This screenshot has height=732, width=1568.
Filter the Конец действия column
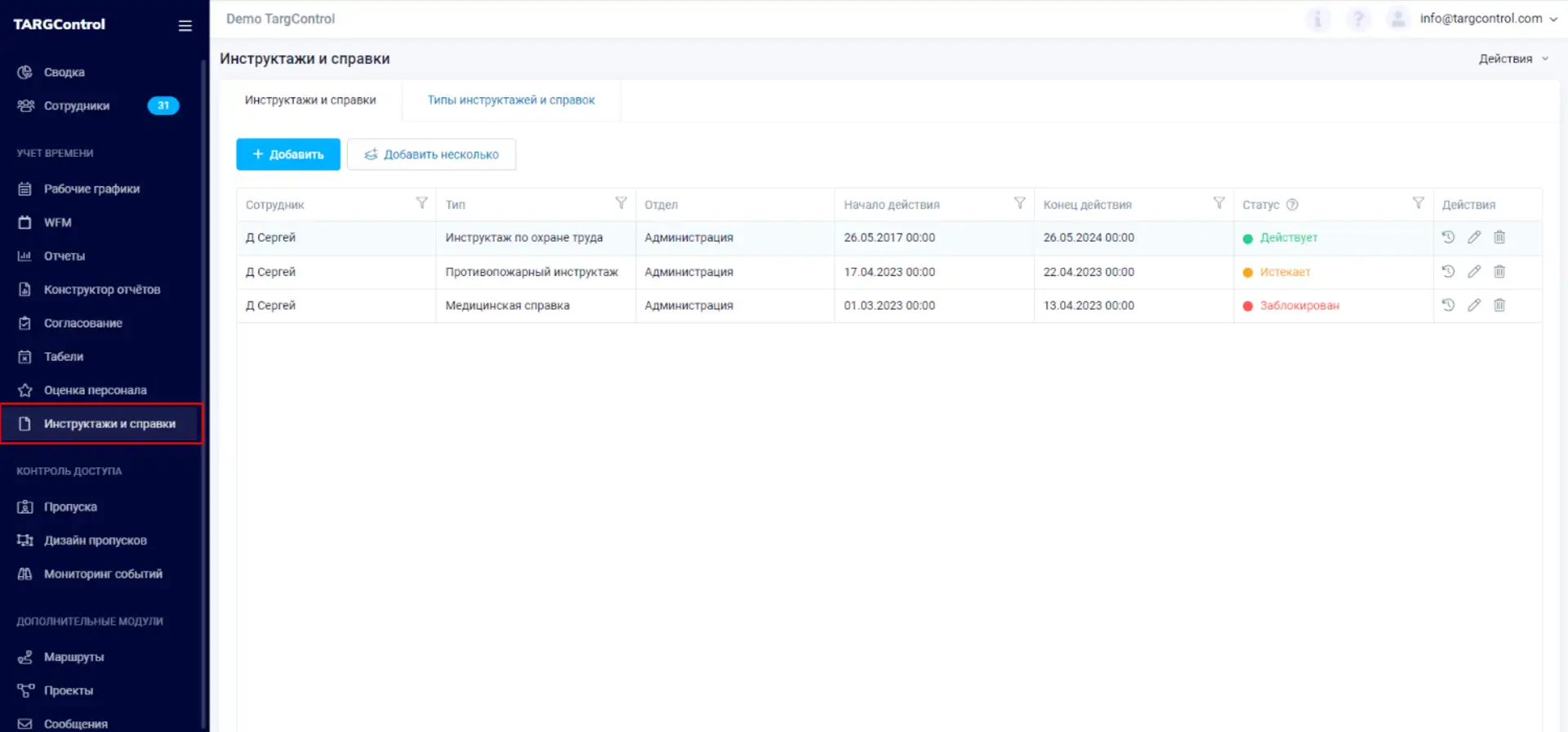click(x=1218, y=203)
